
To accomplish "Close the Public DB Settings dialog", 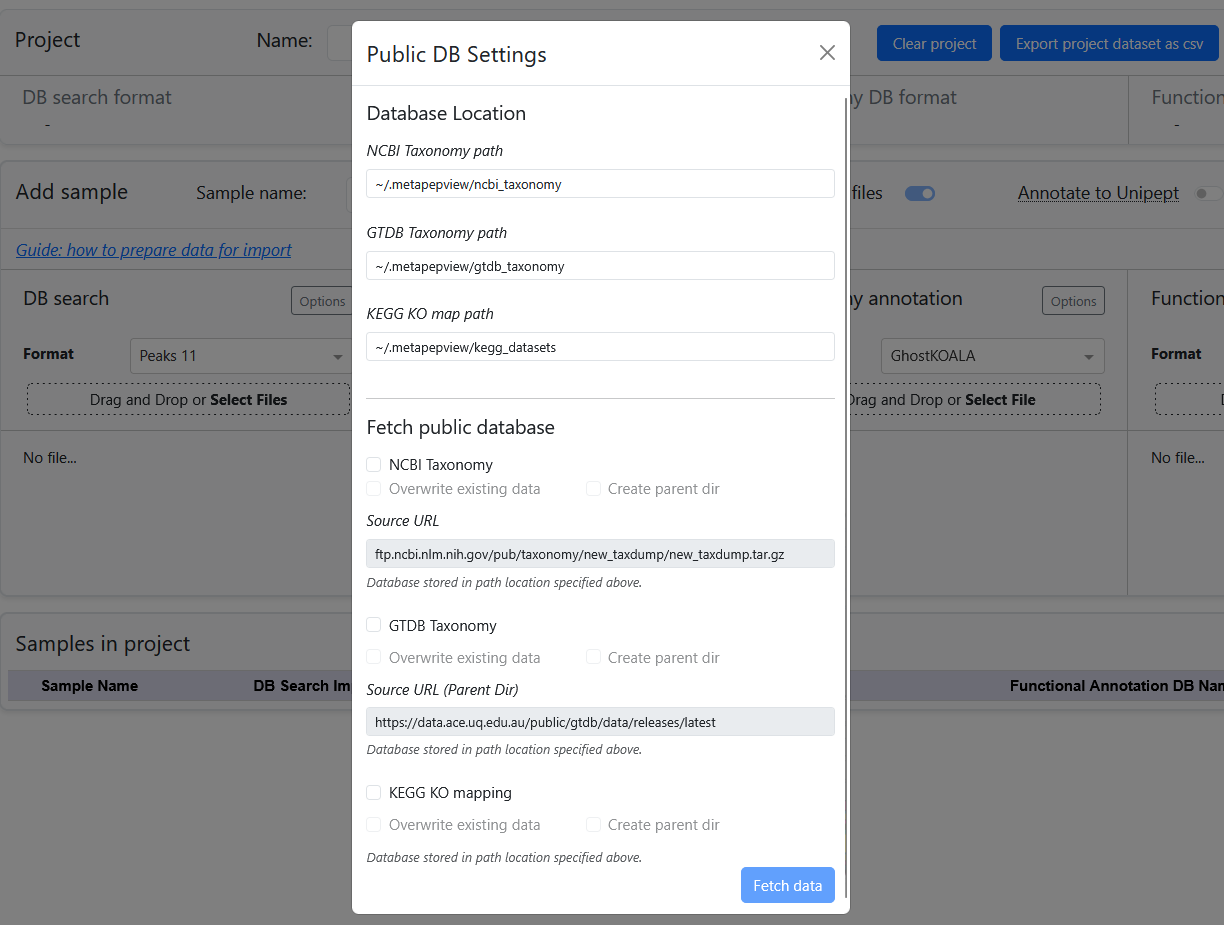I will (x=827, y=53).
